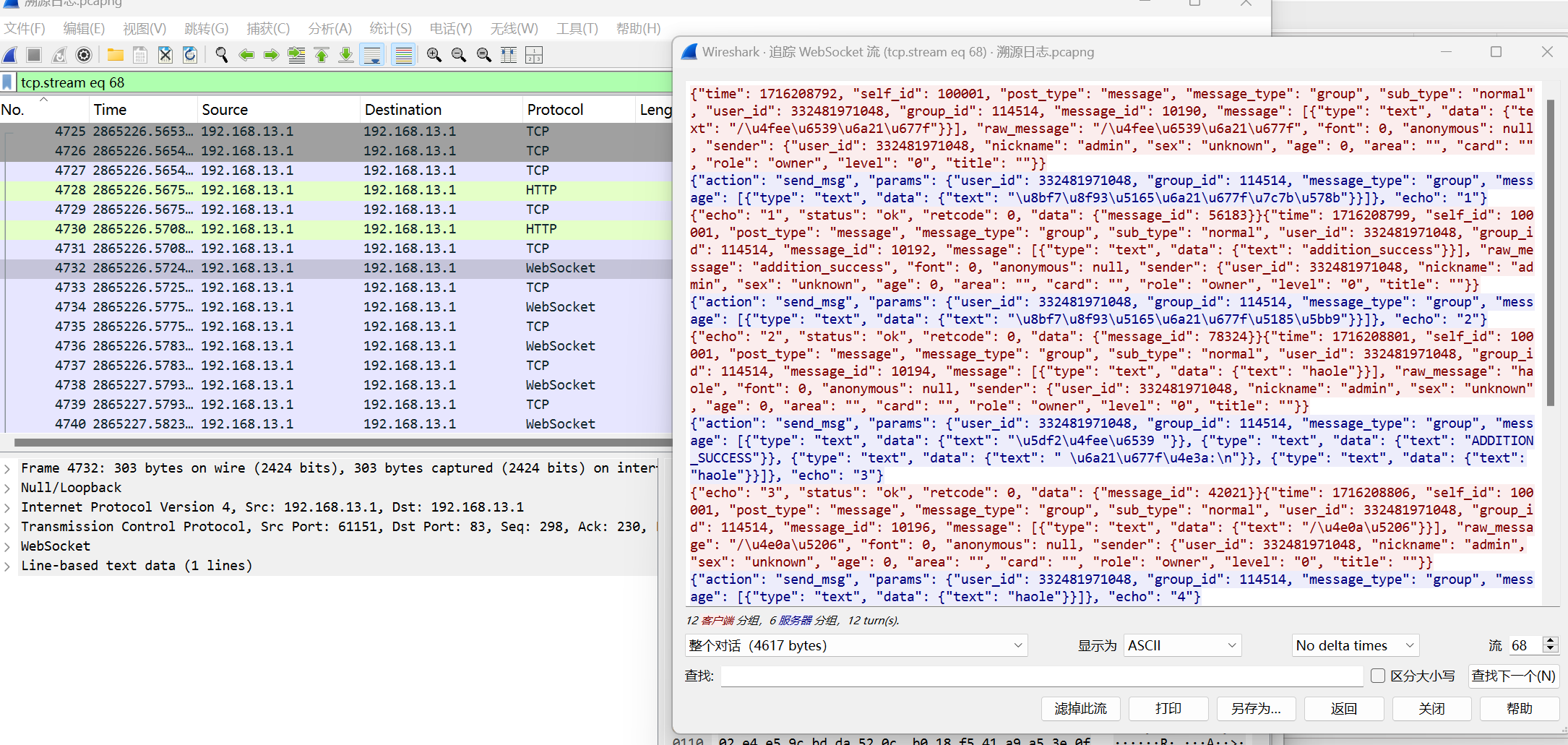Open the 帮助(H) menu

click(638, 28)
